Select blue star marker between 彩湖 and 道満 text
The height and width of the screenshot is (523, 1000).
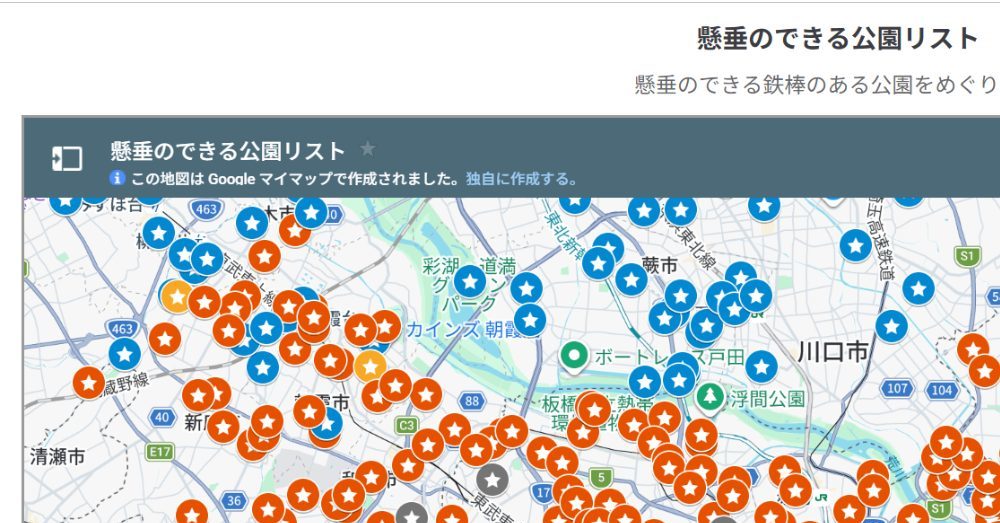[x=470, y=281]
